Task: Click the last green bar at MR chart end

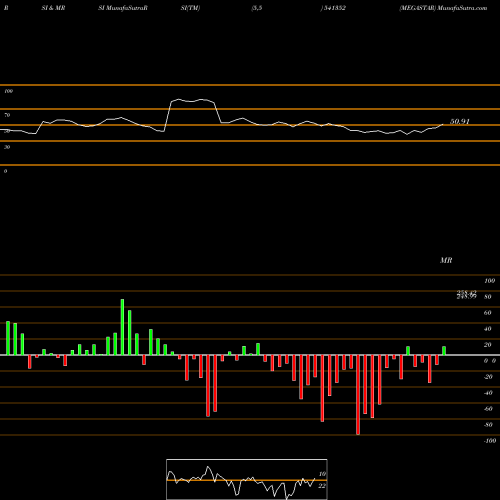Action: [x=444, y=351]
